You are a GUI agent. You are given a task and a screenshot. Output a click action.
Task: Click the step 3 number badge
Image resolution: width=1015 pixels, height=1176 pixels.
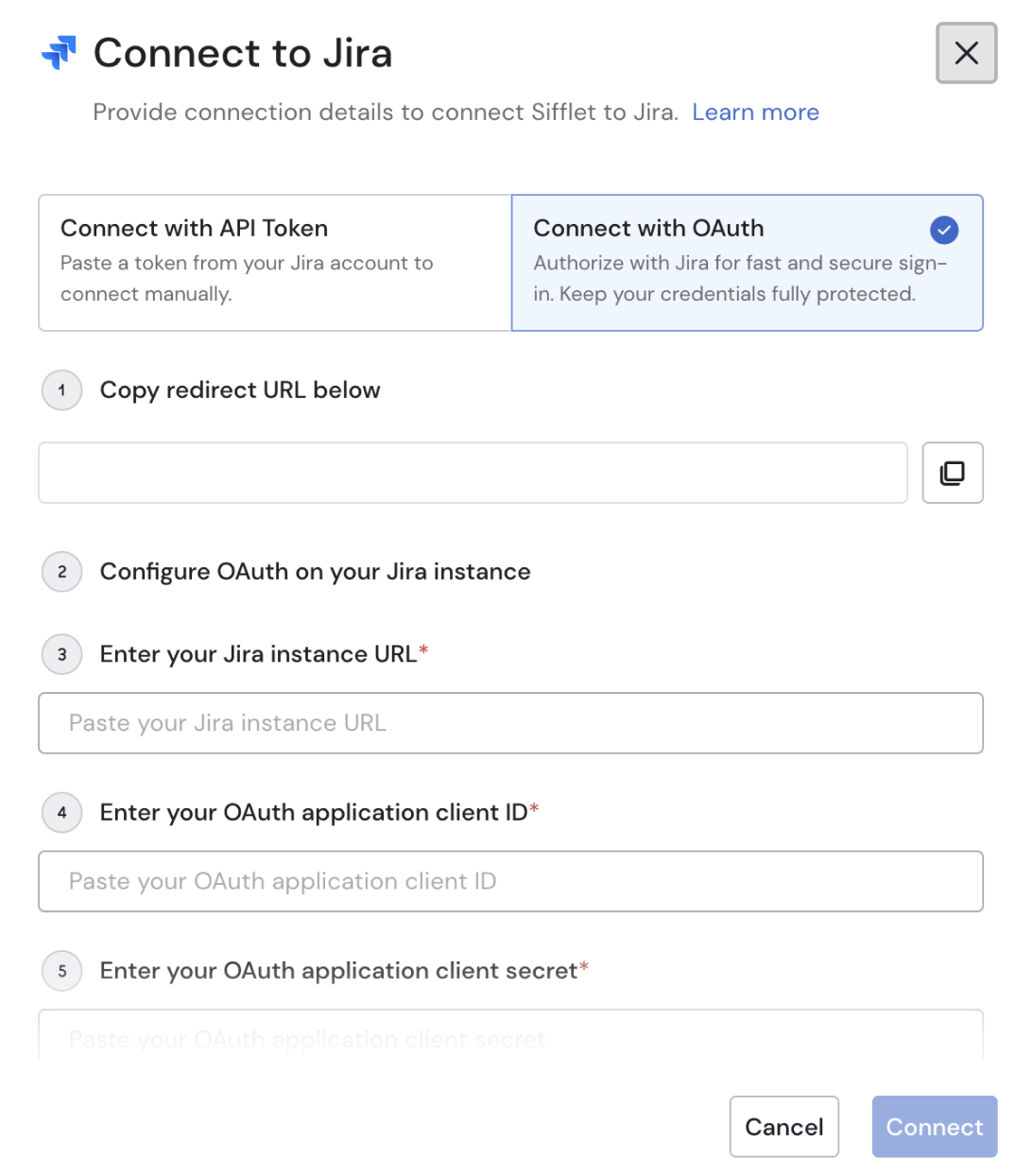pyautogui.click(x=62, y=654)
